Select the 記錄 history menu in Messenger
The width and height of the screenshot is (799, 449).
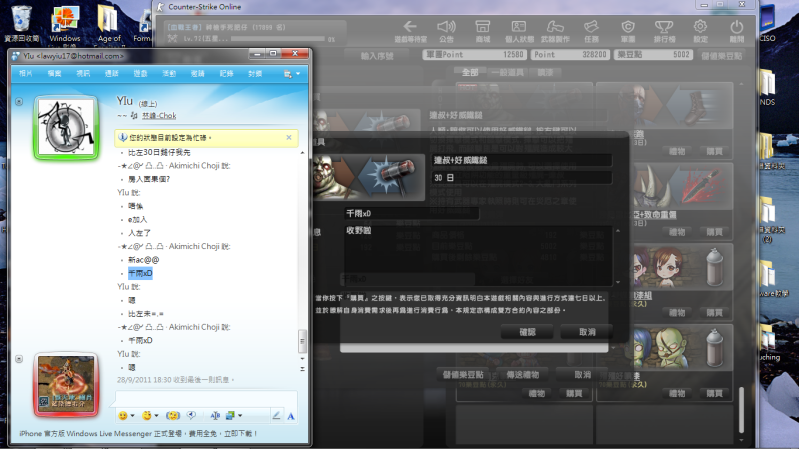coord(226,74)
